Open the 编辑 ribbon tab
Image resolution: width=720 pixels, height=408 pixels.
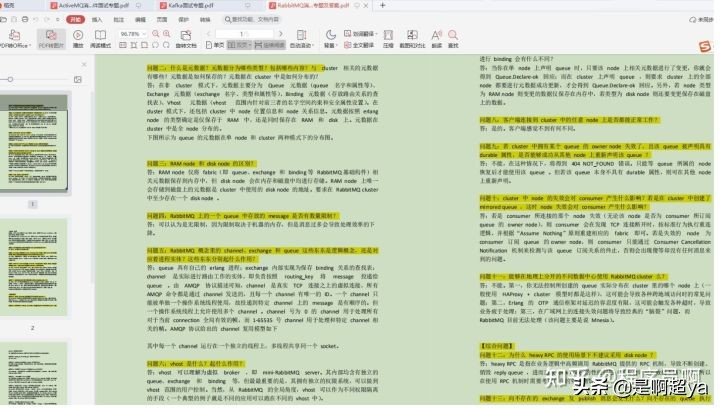(140, 19)
